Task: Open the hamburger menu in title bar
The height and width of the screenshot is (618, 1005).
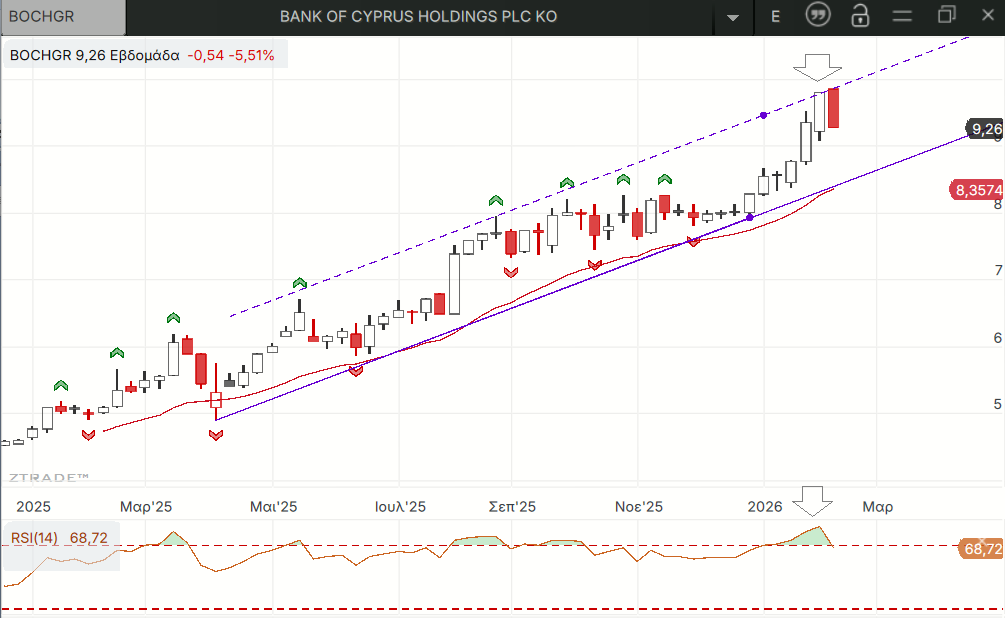Action: coord(902,16)
